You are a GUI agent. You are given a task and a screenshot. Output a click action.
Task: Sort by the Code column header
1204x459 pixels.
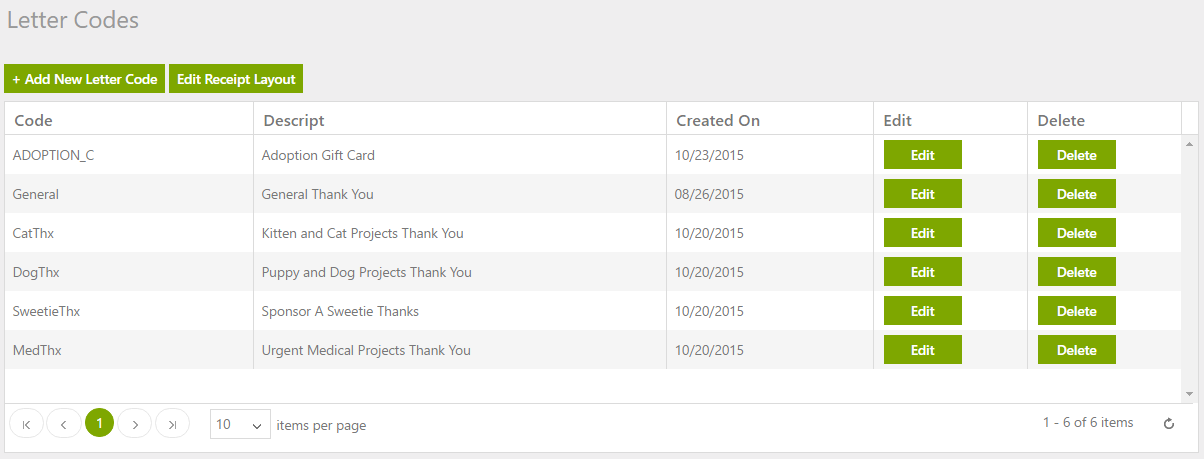point(34,121)
